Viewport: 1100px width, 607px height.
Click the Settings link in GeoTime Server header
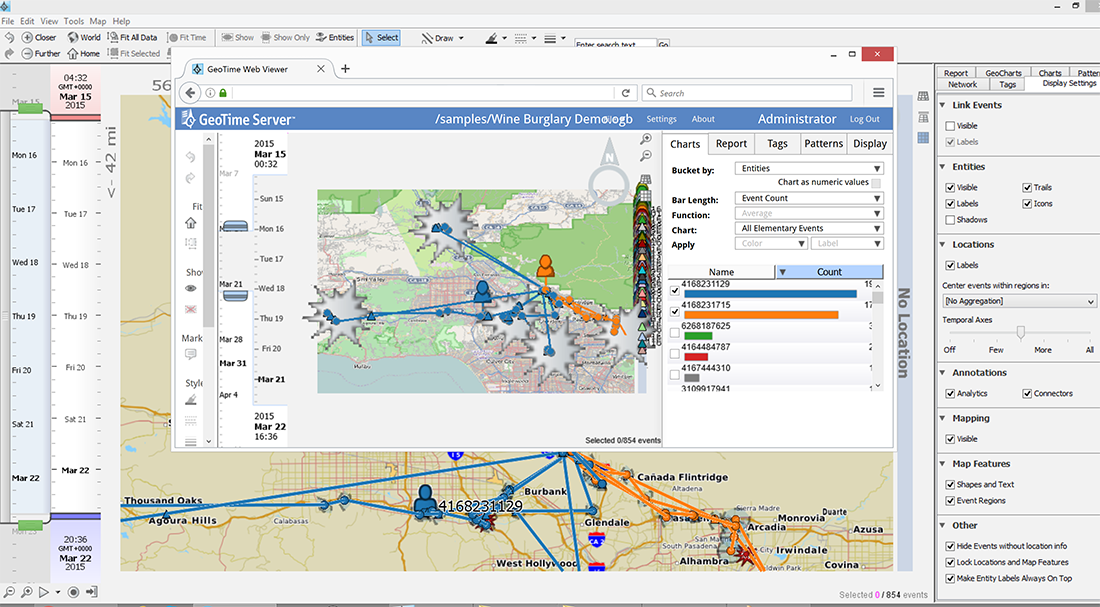tap(662, 119)
